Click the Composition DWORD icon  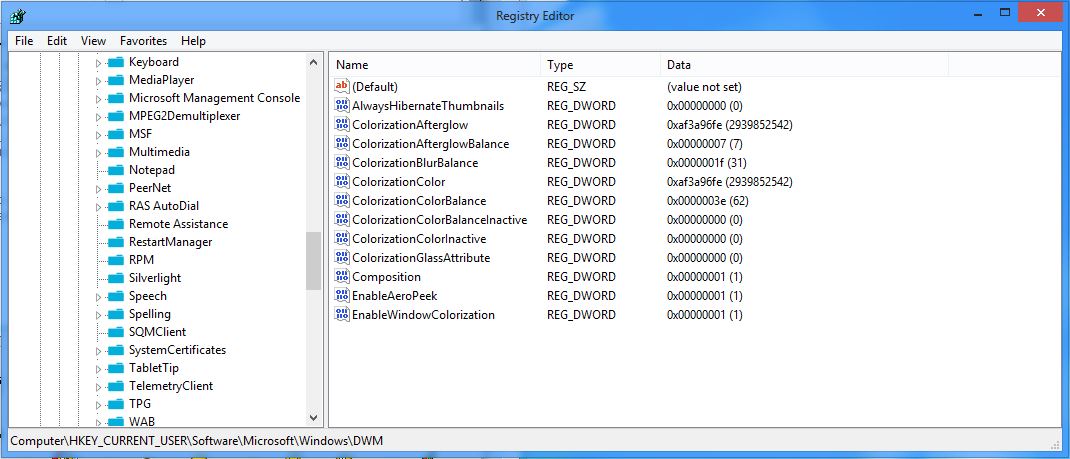tap(342, 277)
